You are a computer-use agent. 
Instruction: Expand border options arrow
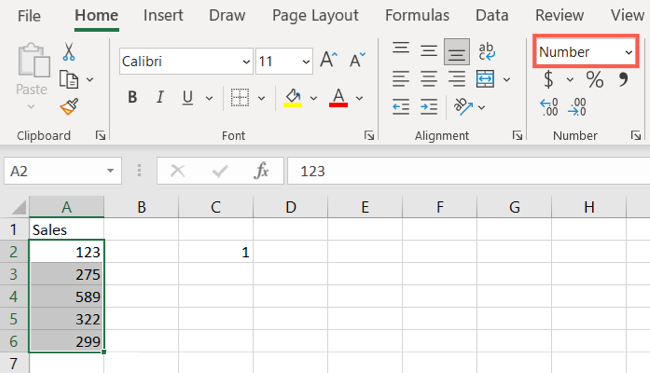[x=262, y=98]
